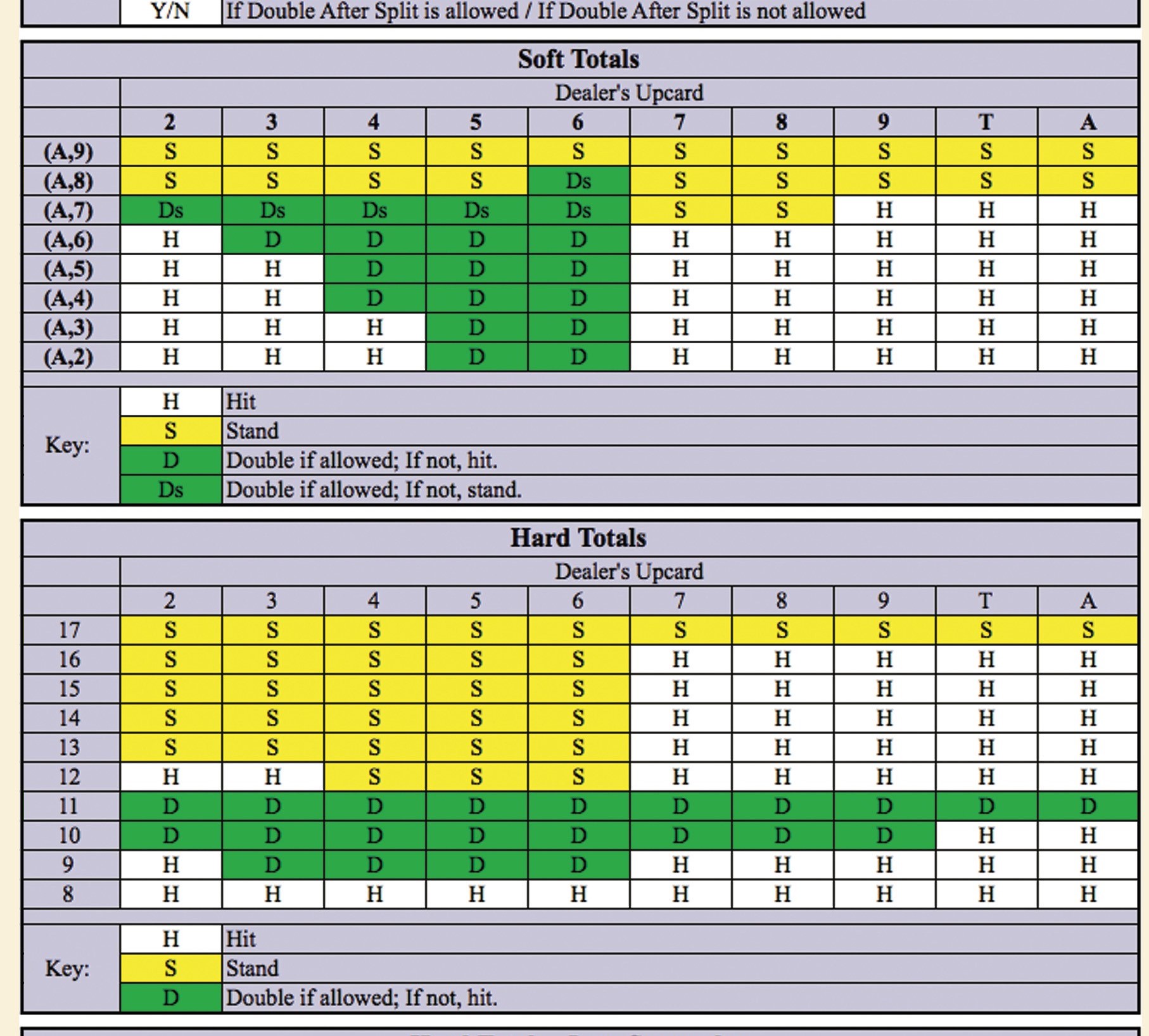Click hard 10 versus dealer T cell
Viewport: 1149px width, 1036px height.
pos(986,836)
